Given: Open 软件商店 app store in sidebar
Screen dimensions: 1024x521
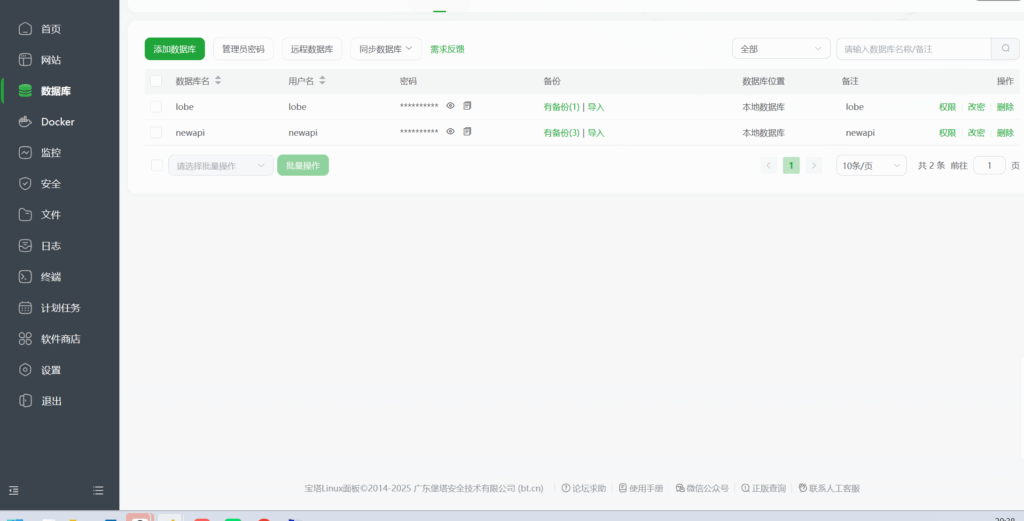Looking at the screenshot, I should [60, 339].
